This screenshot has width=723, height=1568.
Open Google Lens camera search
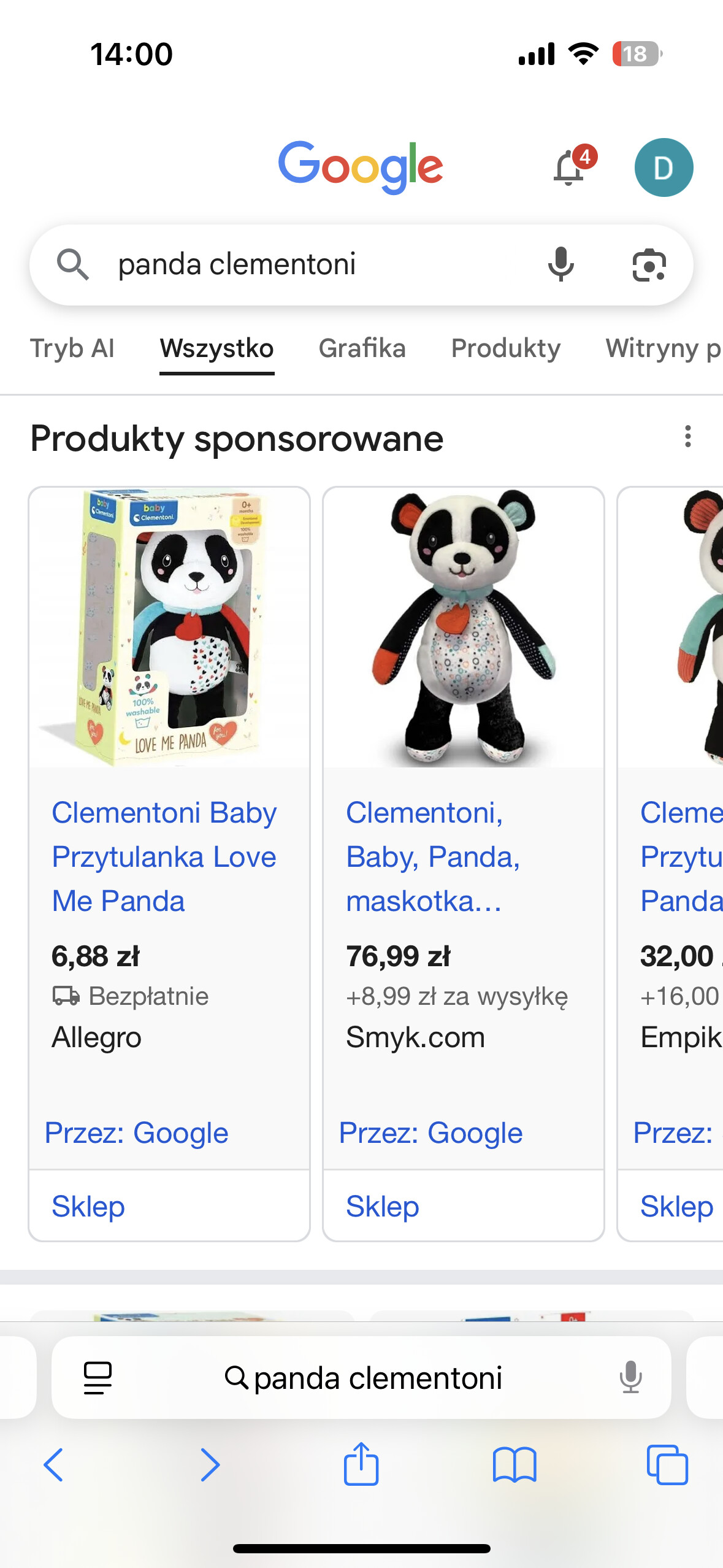[649, 265]
